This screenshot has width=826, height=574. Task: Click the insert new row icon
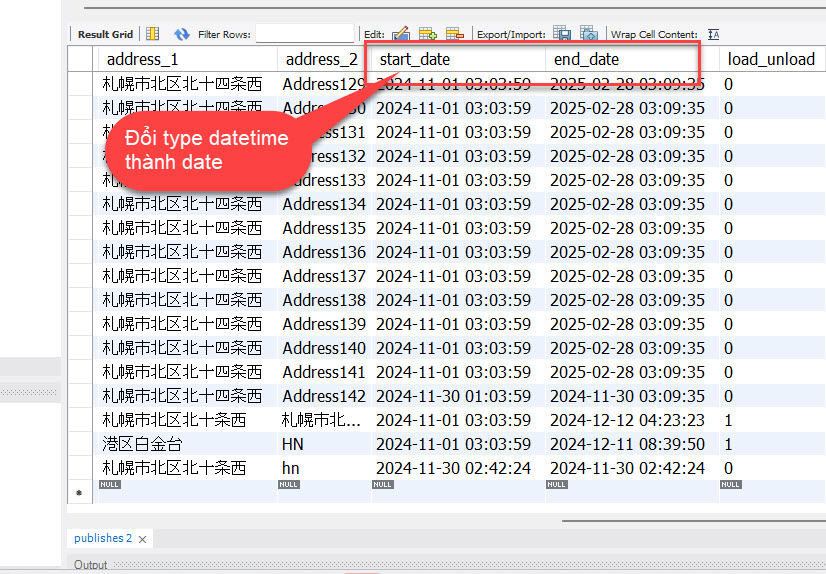pyautogui.click(x=428, y=34)
